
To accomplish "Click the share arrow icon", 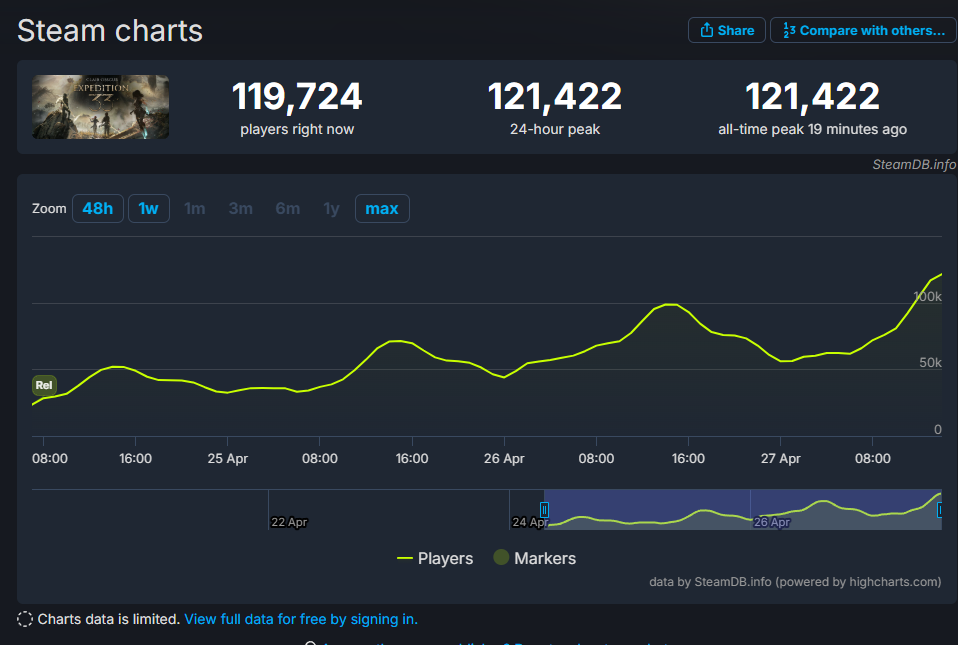I will [706, 30].
